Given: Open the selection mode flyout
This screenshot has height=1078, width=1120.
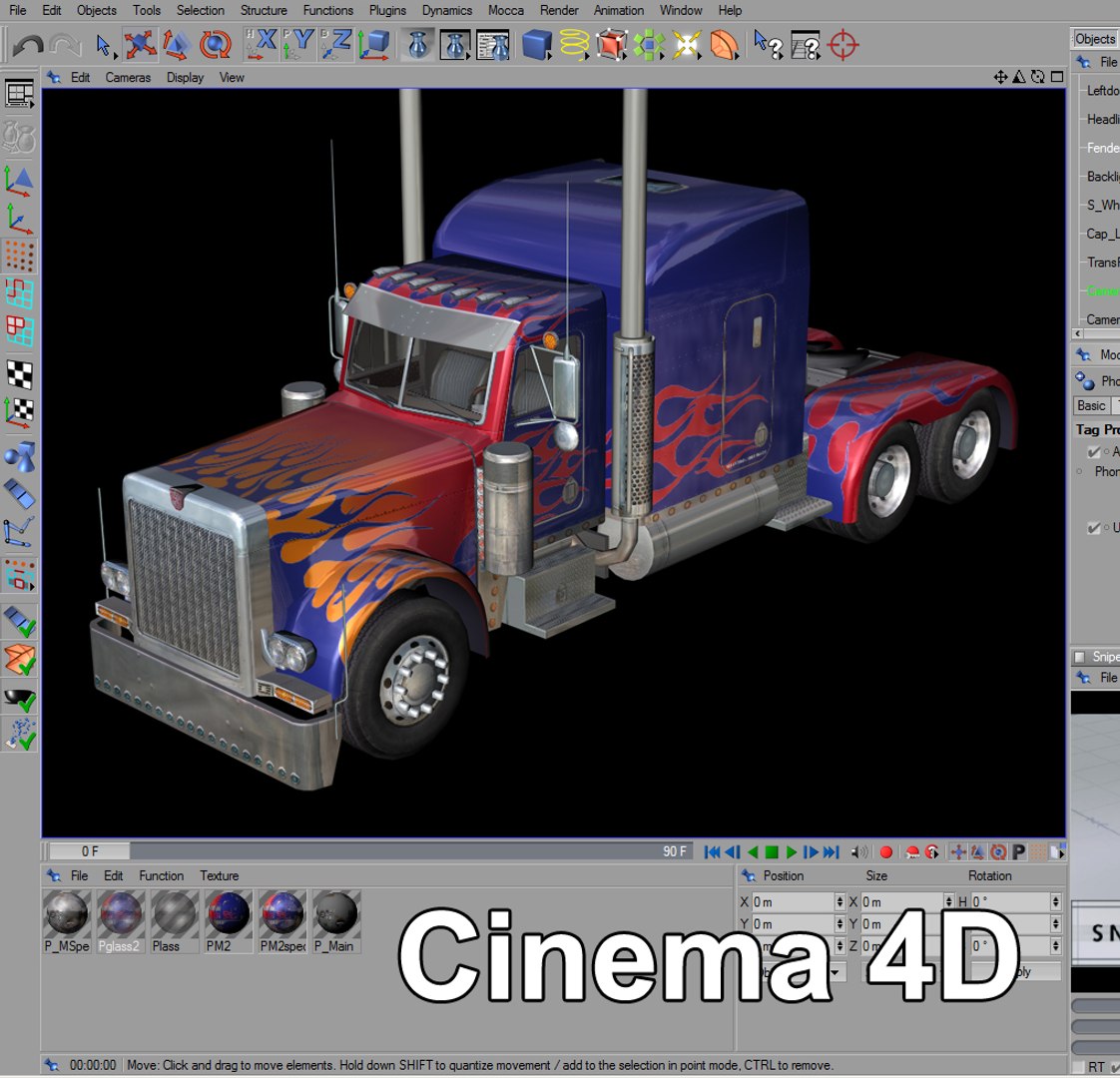Looking at the screenshot, I should [x=19, y=576].
